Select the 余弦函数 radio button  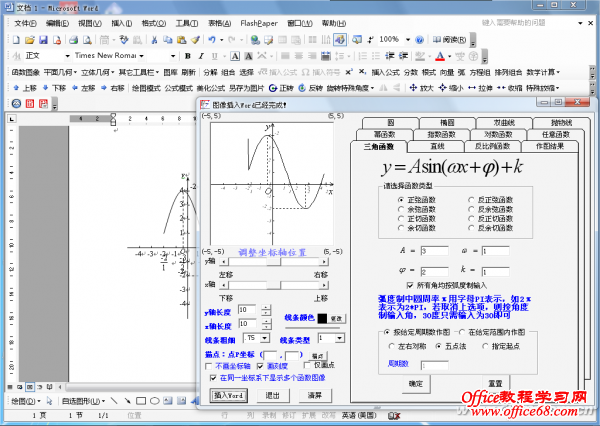pyautogui.click(x=402, y=209)
